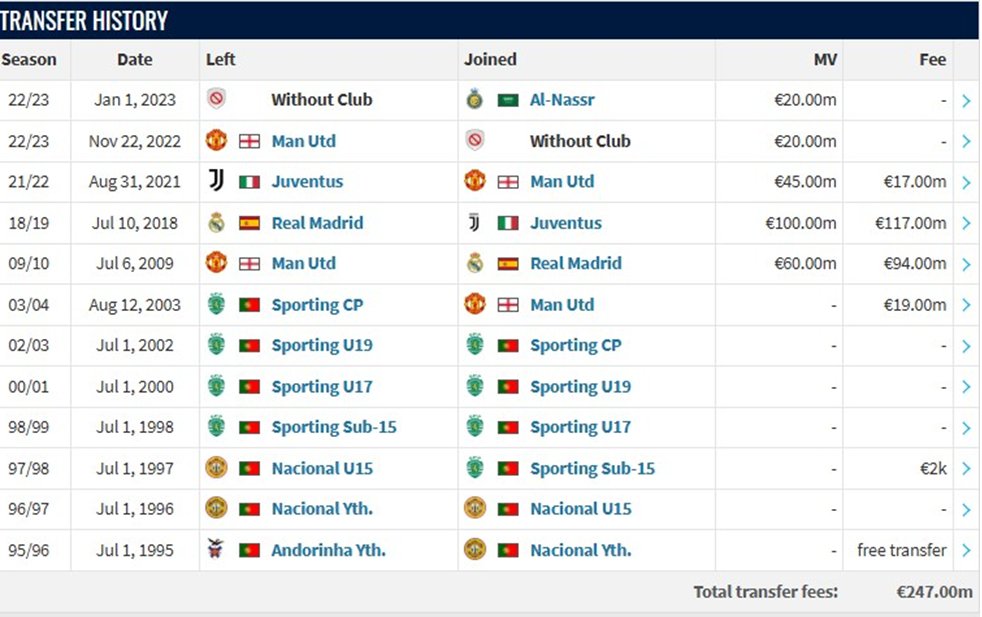Click Sporting CP crest in the 03/04 row

tap(216, 305)
